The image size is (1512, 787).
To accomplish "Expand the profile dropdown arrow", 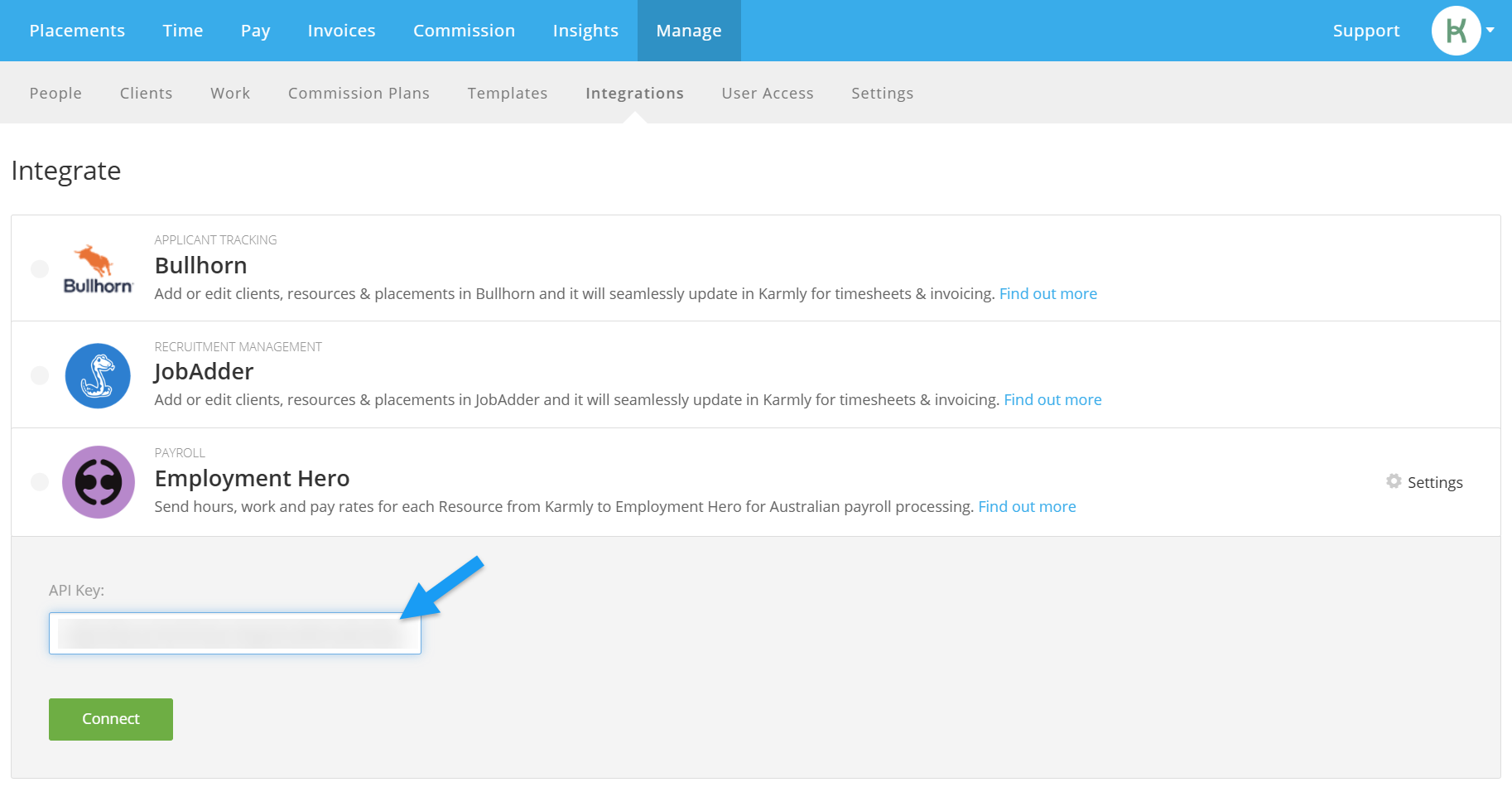I will coord(1490,30).
